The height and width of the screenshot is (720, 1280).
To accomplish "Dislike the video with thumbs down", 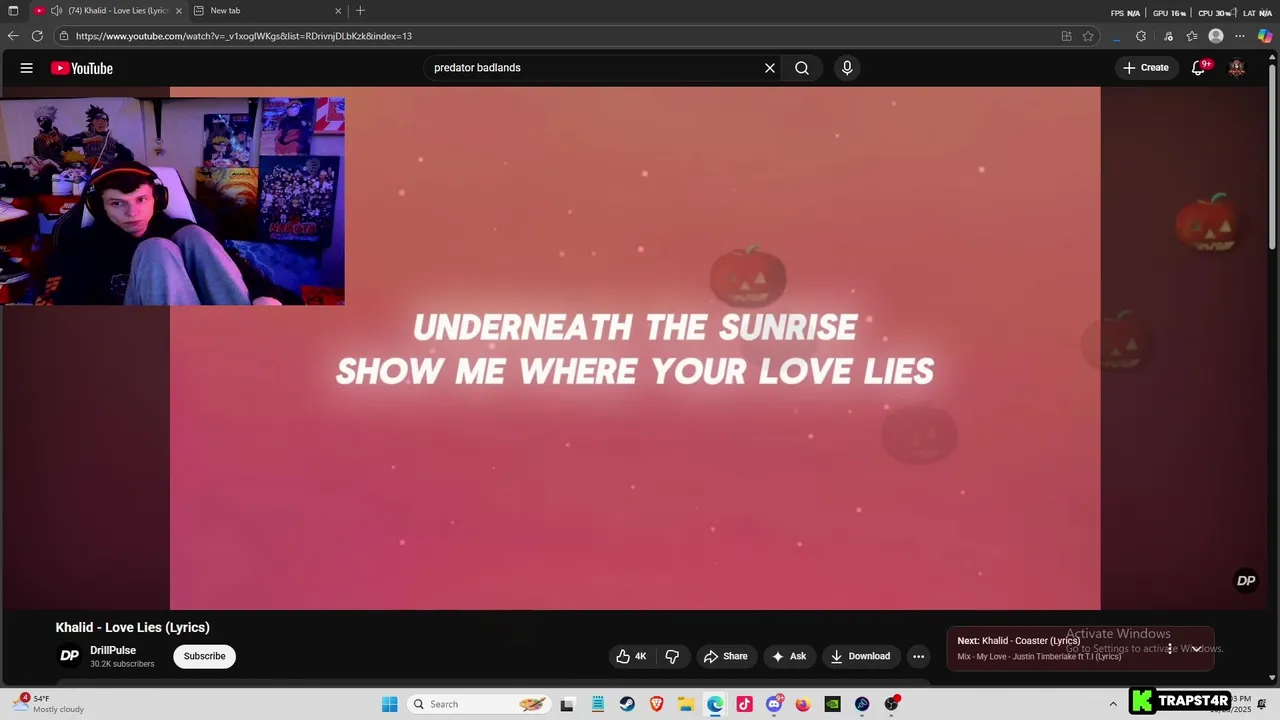I will click(672, 656).
